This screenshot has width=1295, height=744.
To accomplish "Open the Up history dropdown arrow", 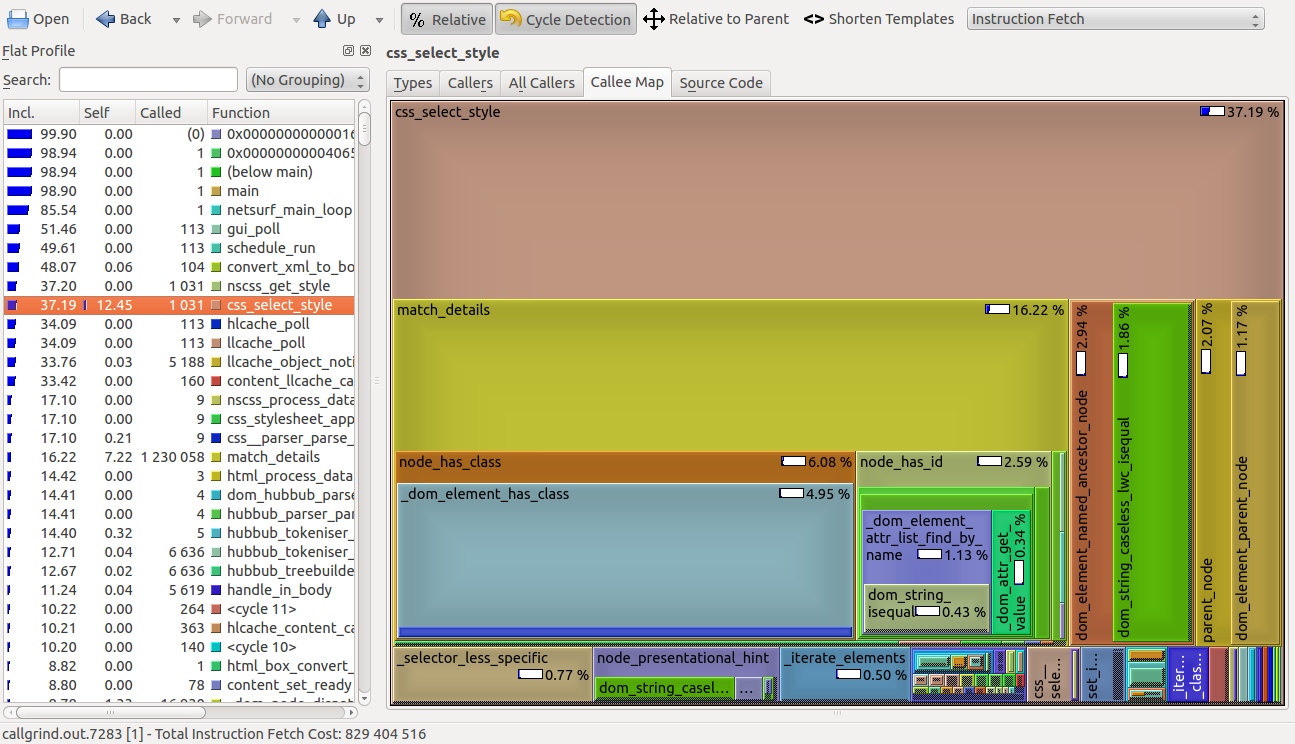I will point(379,19).
